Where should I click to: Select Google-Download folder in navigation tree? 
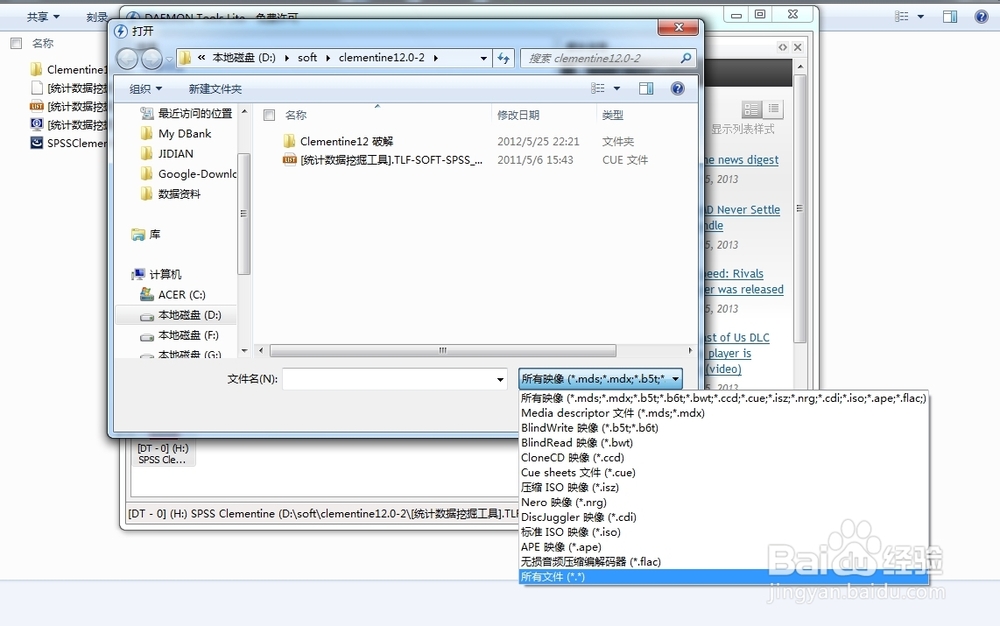click(188, 173)
